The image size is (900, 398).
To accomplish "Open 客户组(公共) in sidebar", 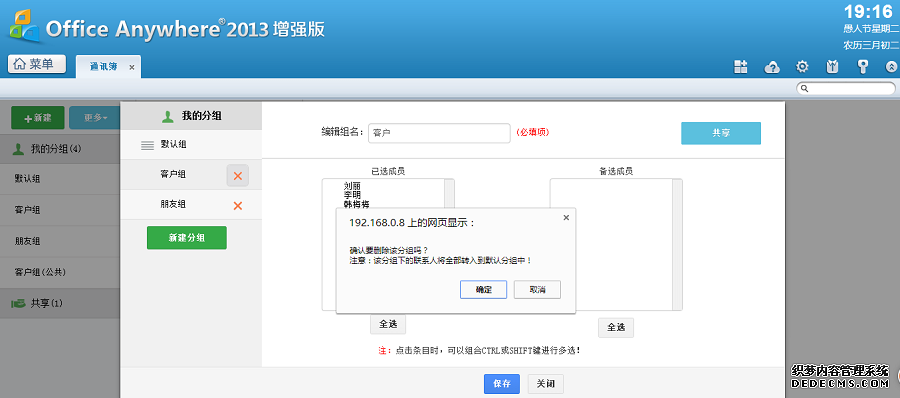I will (x=60, y=272).
